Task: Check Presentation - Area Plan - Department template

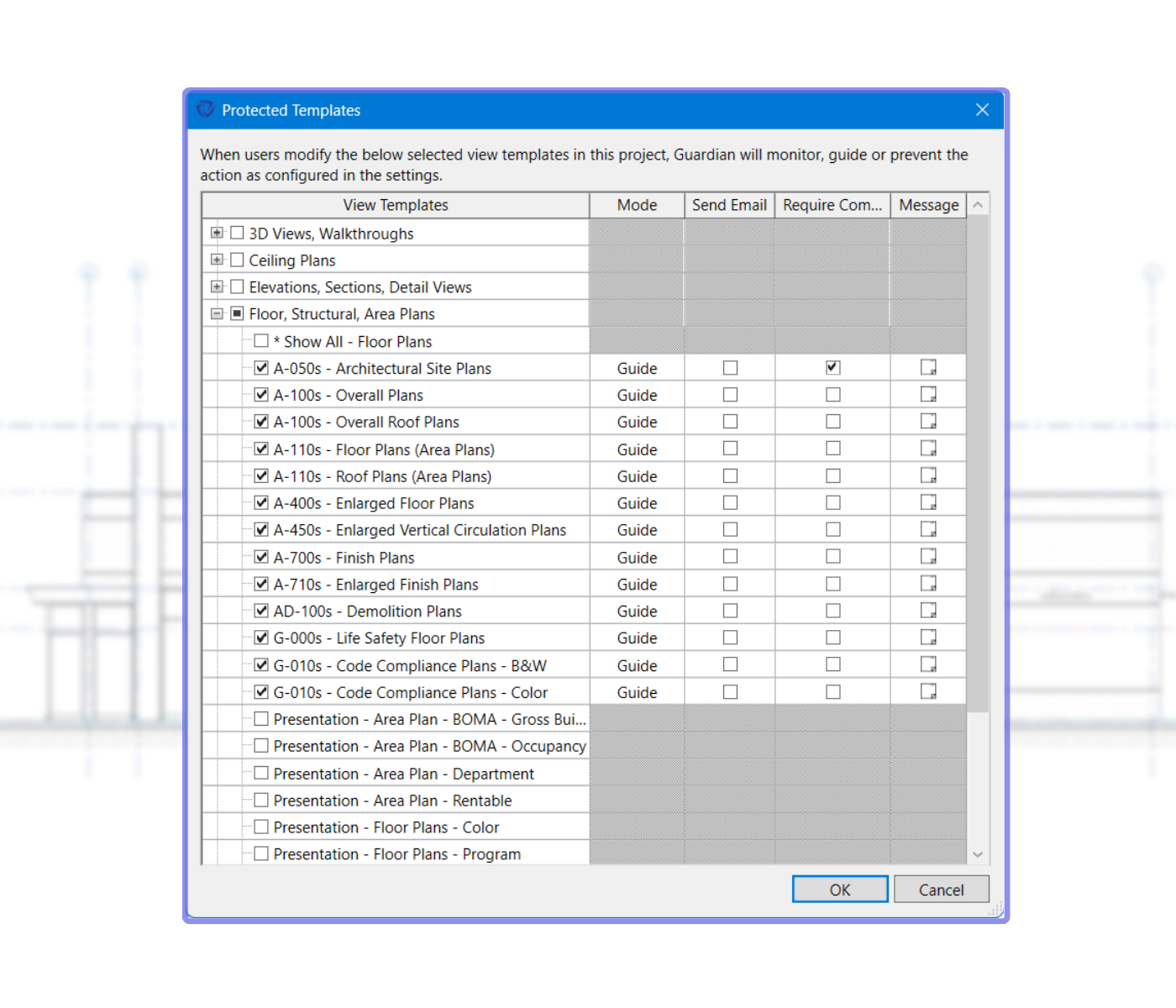Action: [260, 773]
